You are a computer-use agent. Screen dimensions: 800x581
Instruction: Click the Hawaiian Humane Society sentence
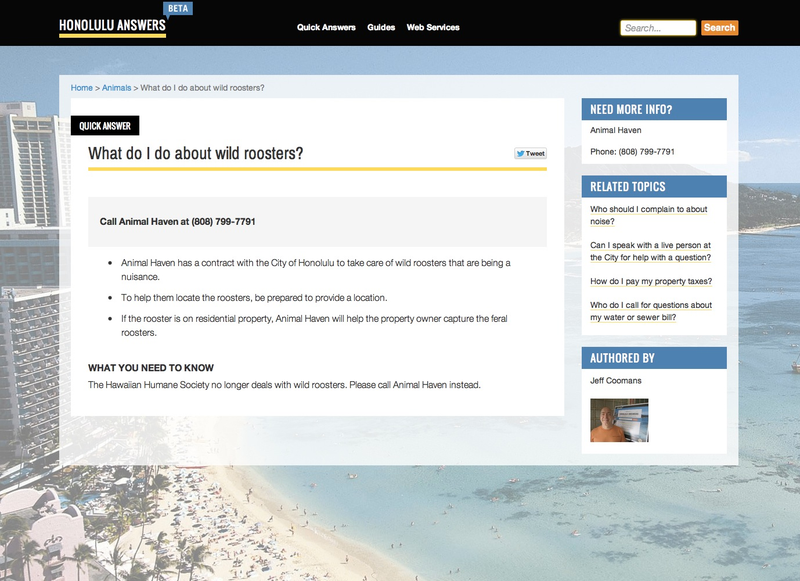284,385
